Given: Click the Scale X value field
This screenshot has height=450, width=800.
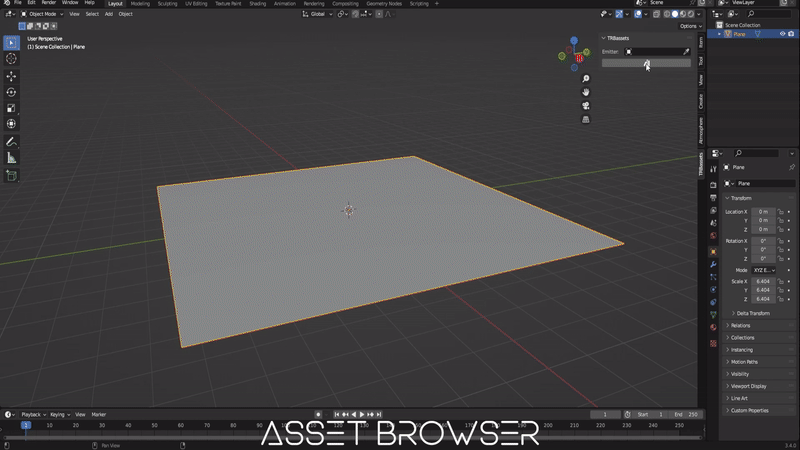Looking at the screenshot, I should coord(763,281).
